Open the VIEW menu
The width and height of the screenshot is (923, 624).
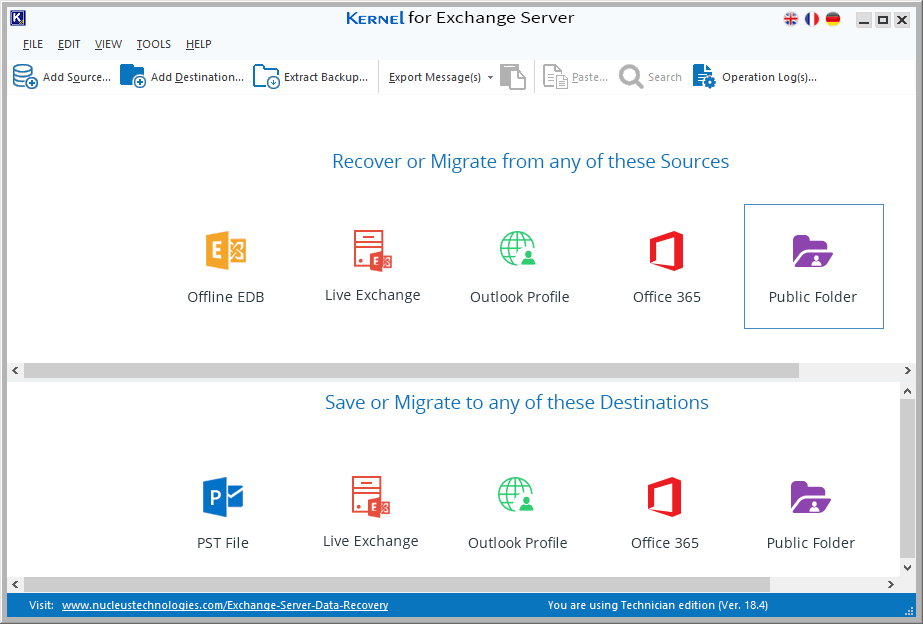108,44
